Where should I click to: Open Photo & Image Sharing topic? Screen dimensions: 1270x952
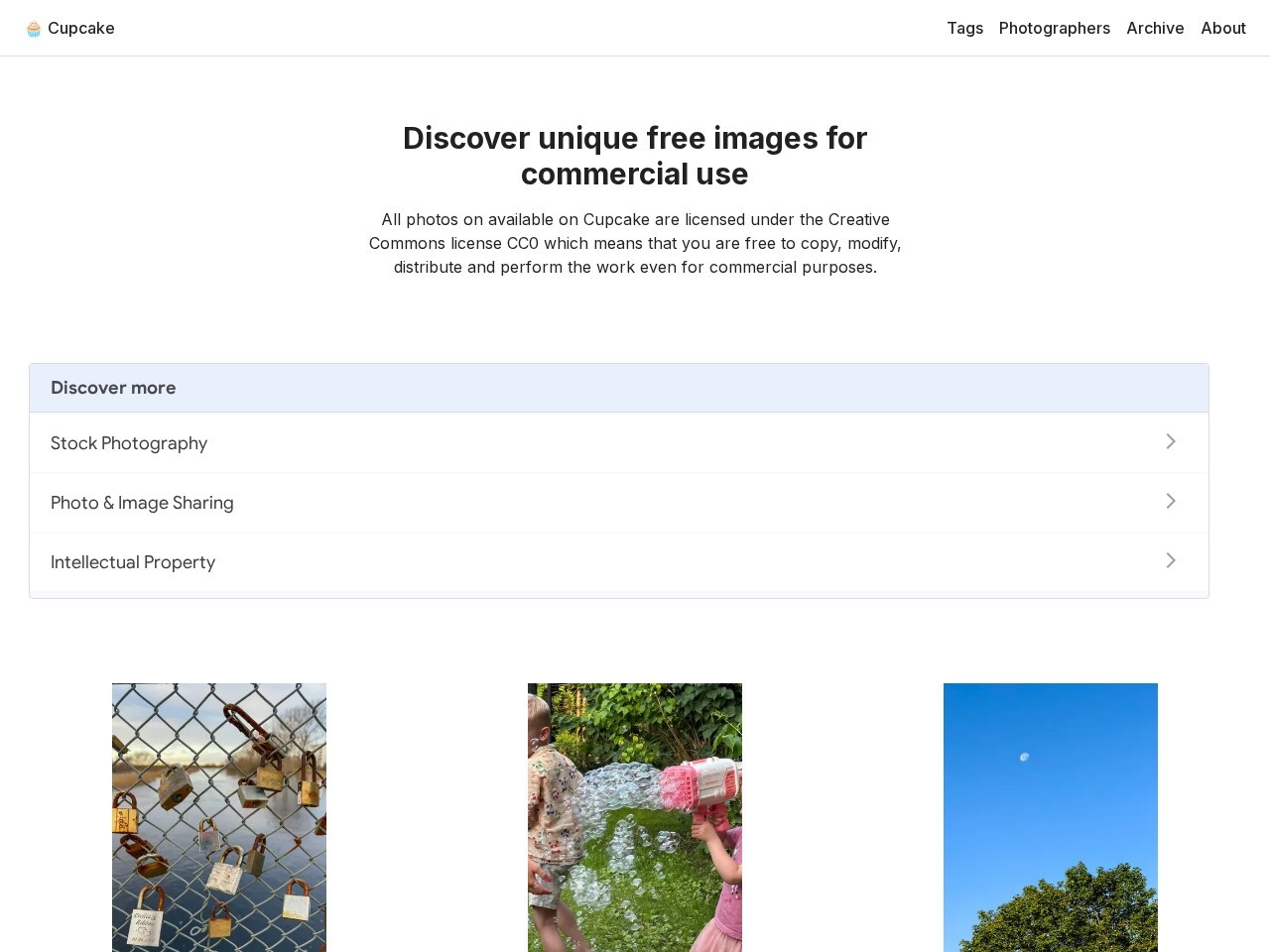pos(619,502)
